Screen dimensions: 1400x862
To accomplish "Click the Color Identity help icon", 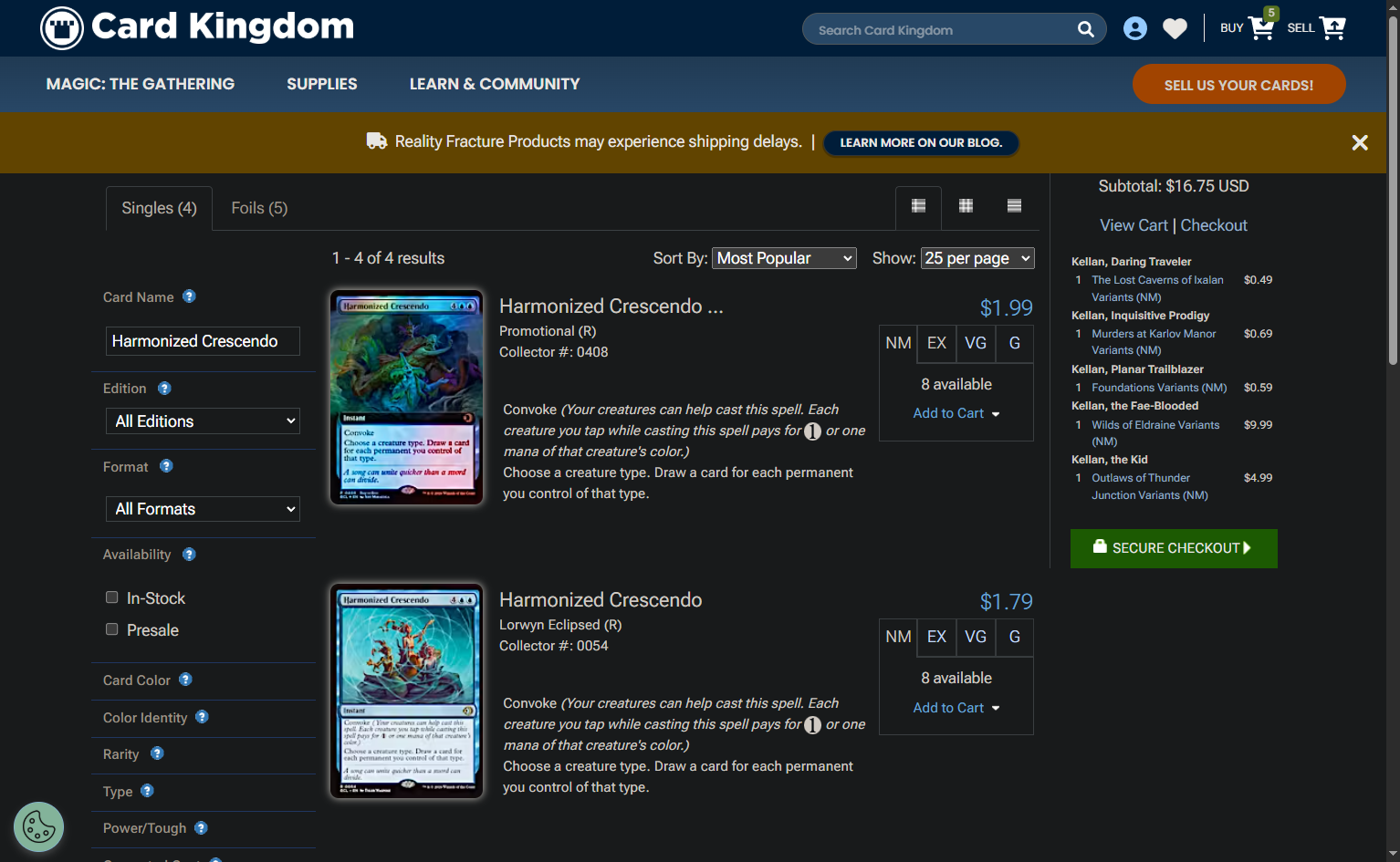I will pyautogui.click(x=202, y=717).
